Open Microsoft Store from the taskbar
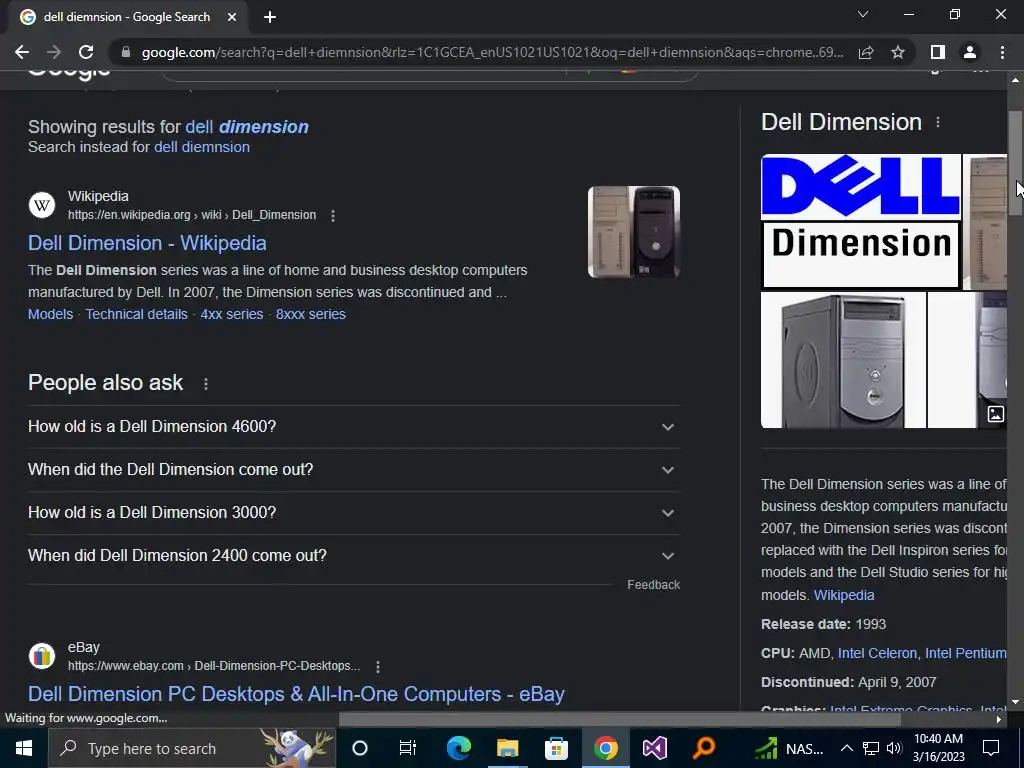1024x768 pixels. click(x=556, y=748)
